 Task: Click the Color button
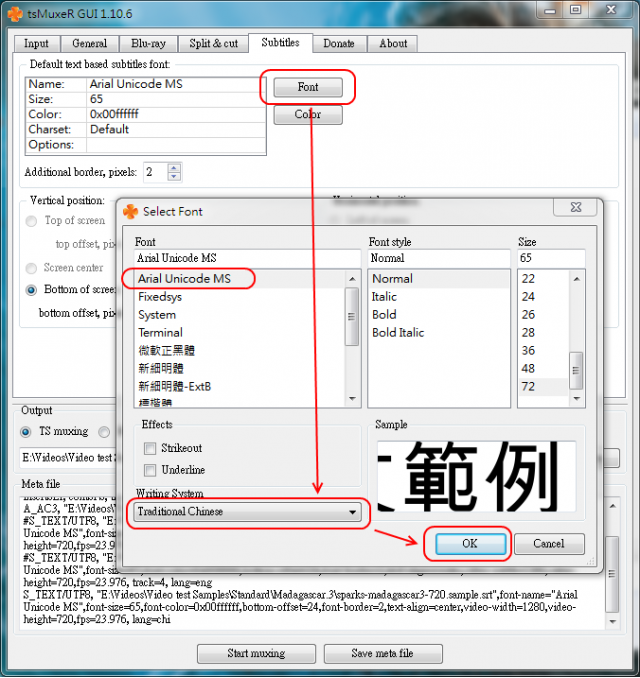308,115
